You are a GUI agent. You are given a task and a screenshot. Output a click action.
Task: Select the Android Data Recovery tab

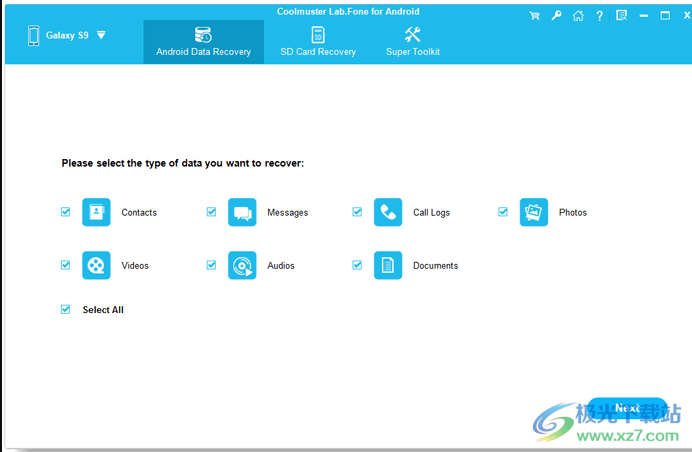coord(203,42)
